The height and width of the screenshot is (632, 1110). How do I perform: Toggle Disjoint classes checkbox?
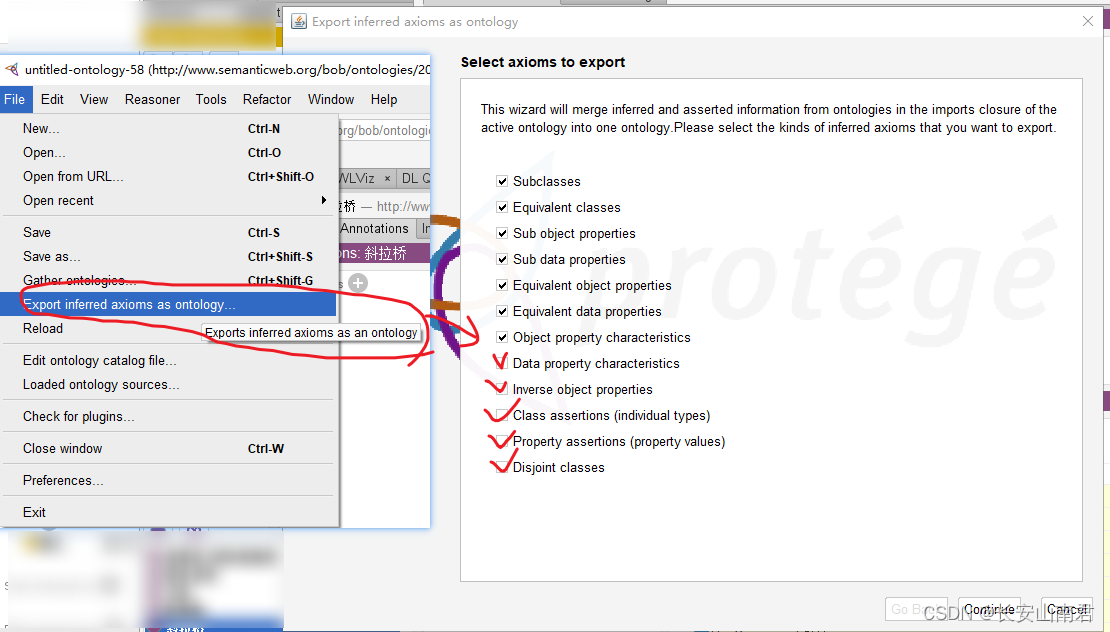(x=502, y=467)
